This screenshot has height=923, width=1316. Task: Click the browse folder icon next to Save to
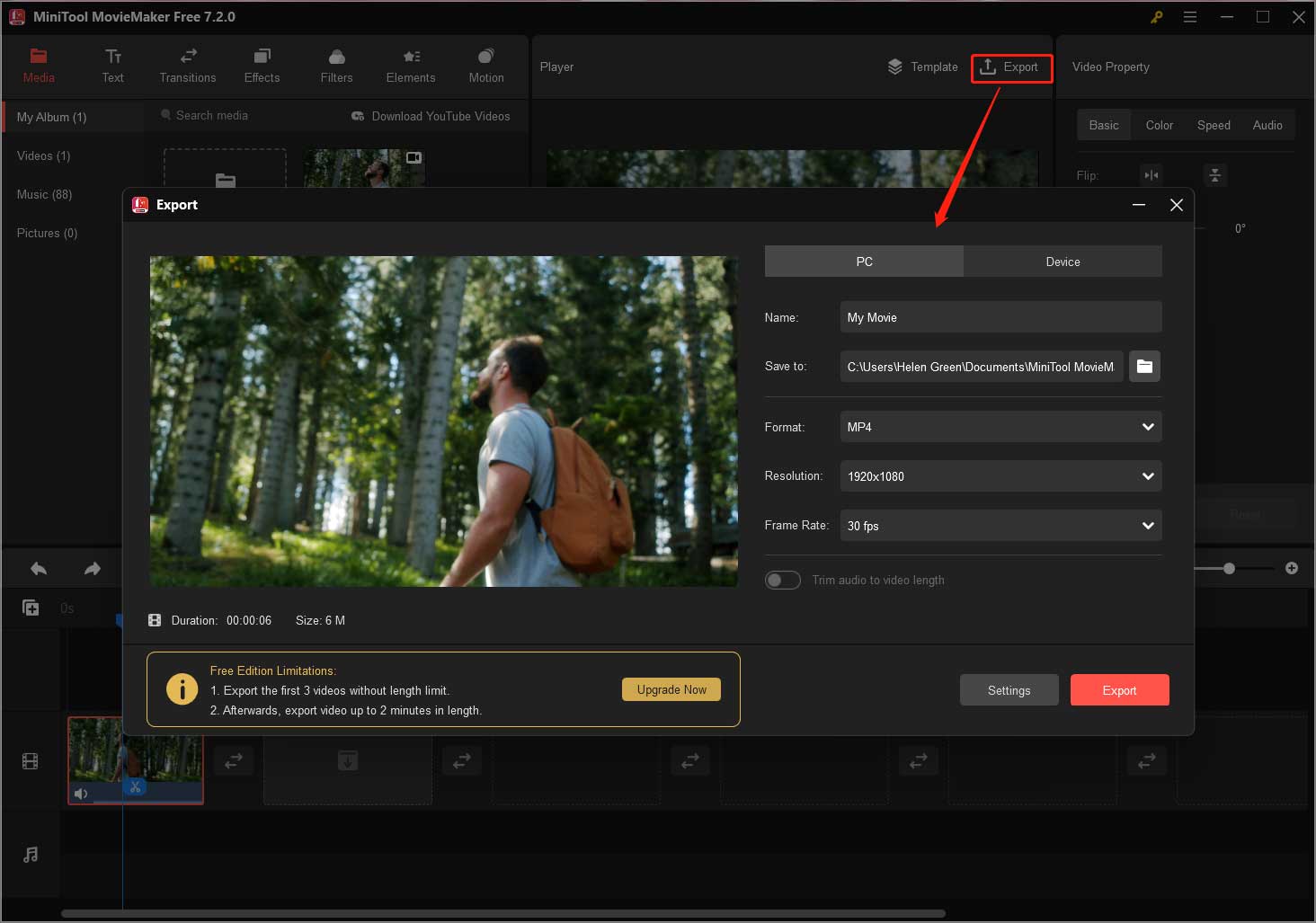pos(1144,367)
